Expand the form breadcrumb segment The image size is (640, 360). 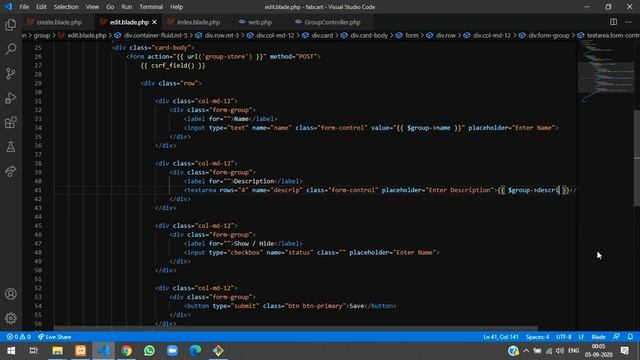pos(411,36)
